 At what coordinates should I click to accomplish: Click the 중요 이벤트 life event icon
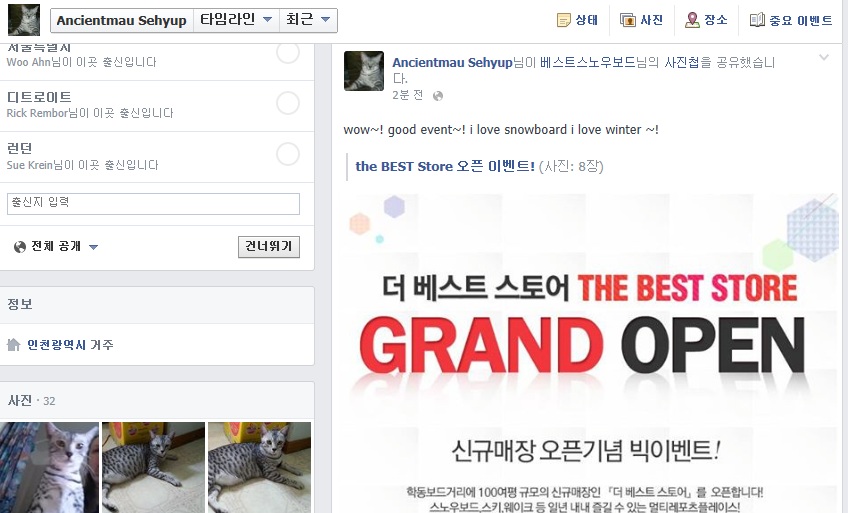coord(757,21)
